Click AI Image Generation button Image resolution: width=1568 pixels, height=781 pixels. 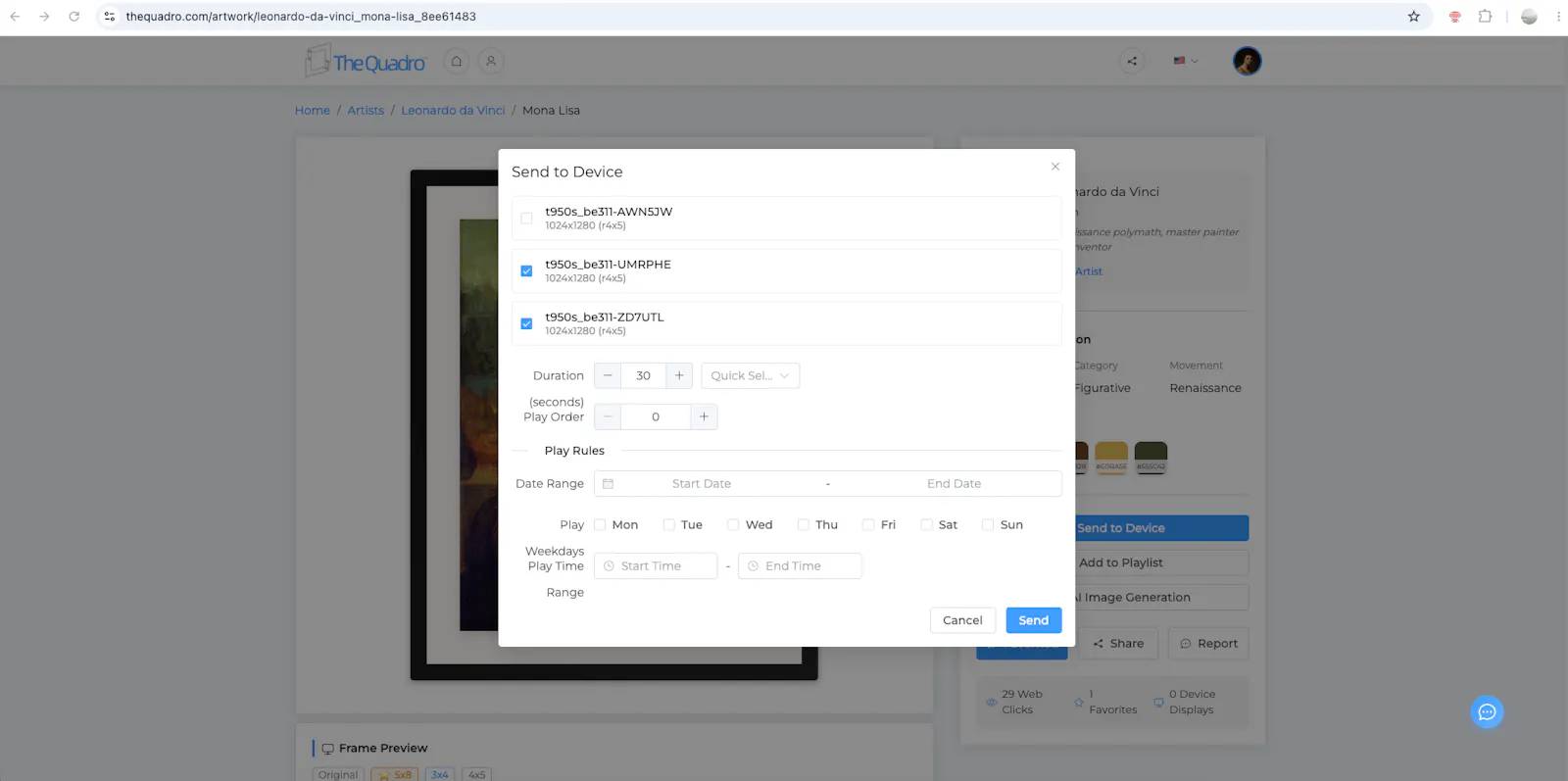pyautogui.click(x=1161, y=598)
